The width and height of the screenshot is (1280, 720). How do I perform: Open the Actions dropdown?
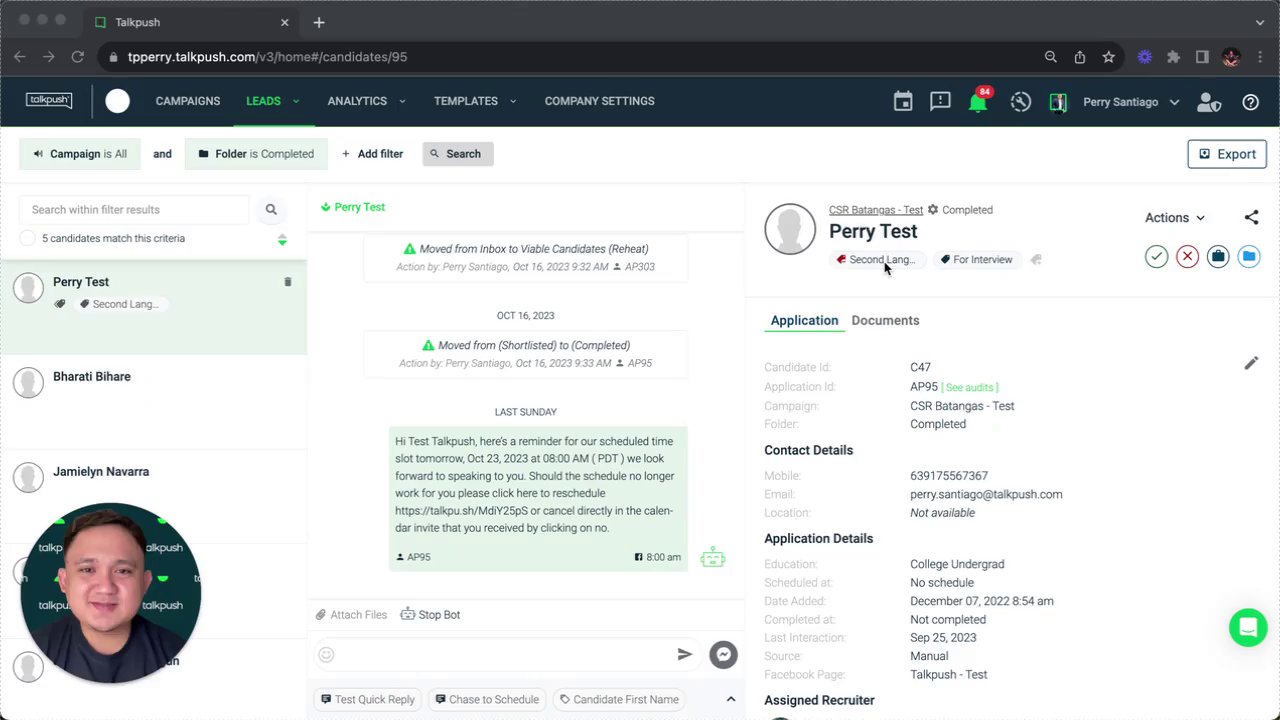click(1175, 218)
